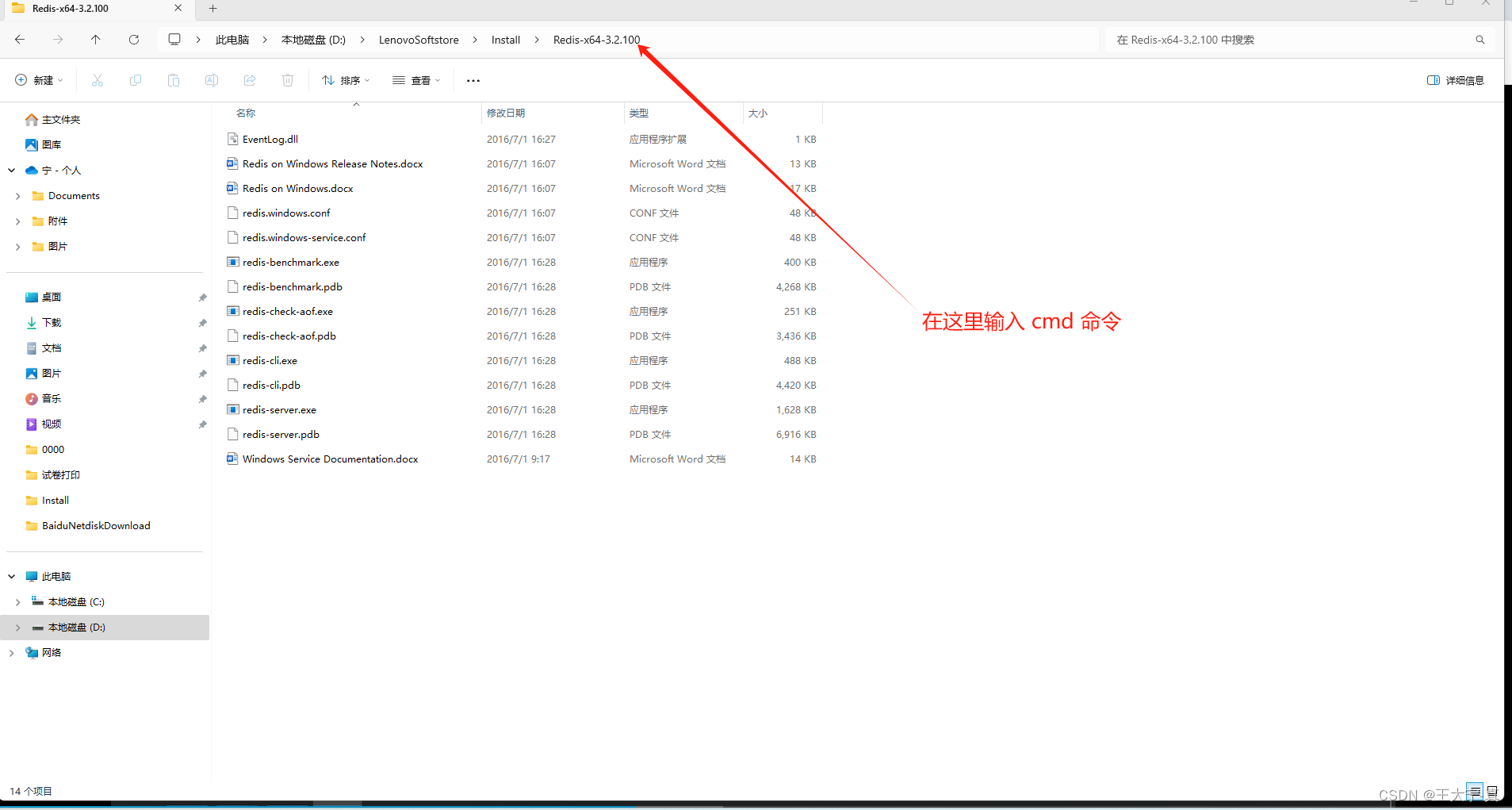Click the rename icon in toolbar

(x=212, y=80)
